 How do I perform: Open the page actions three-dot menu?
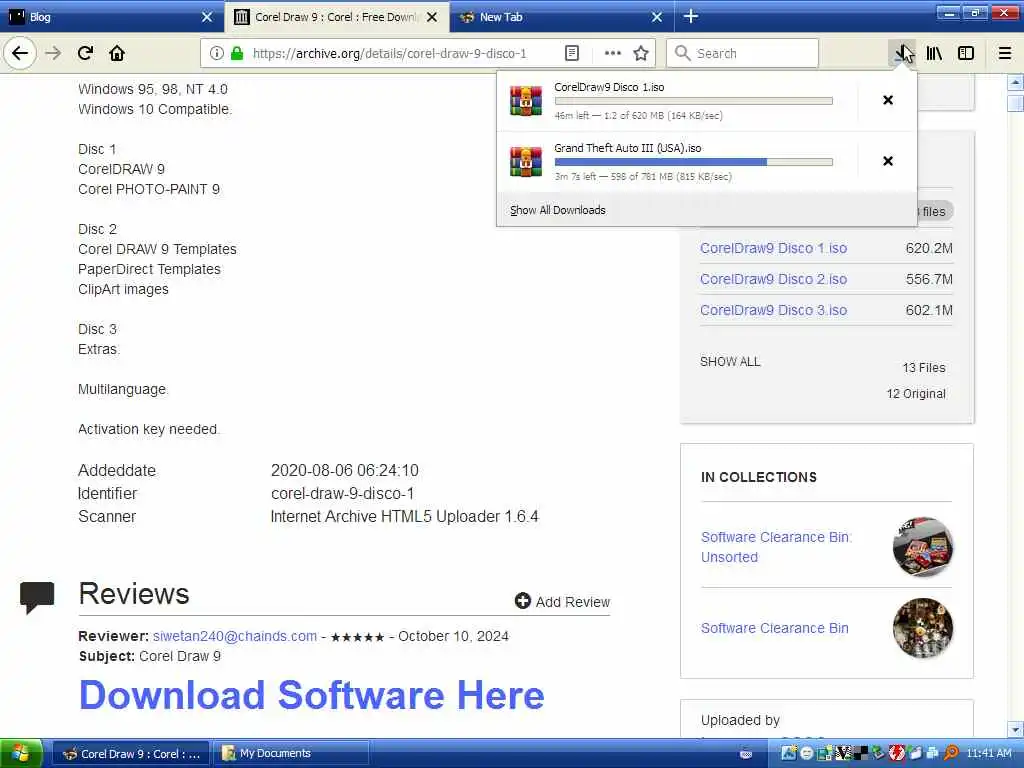point(613,53)
